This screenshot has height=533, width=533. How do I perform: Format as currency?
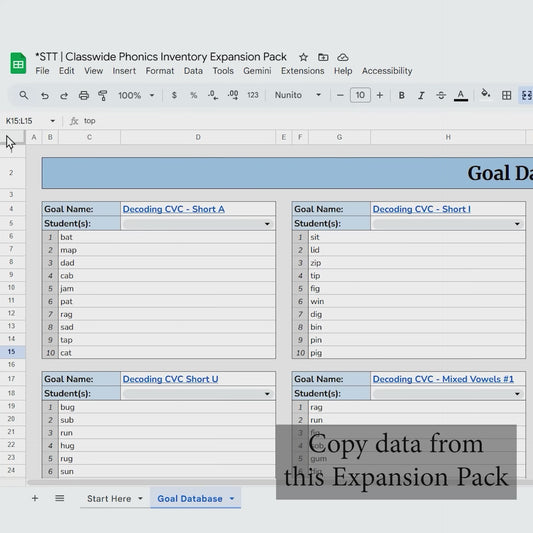click(174, 95)
